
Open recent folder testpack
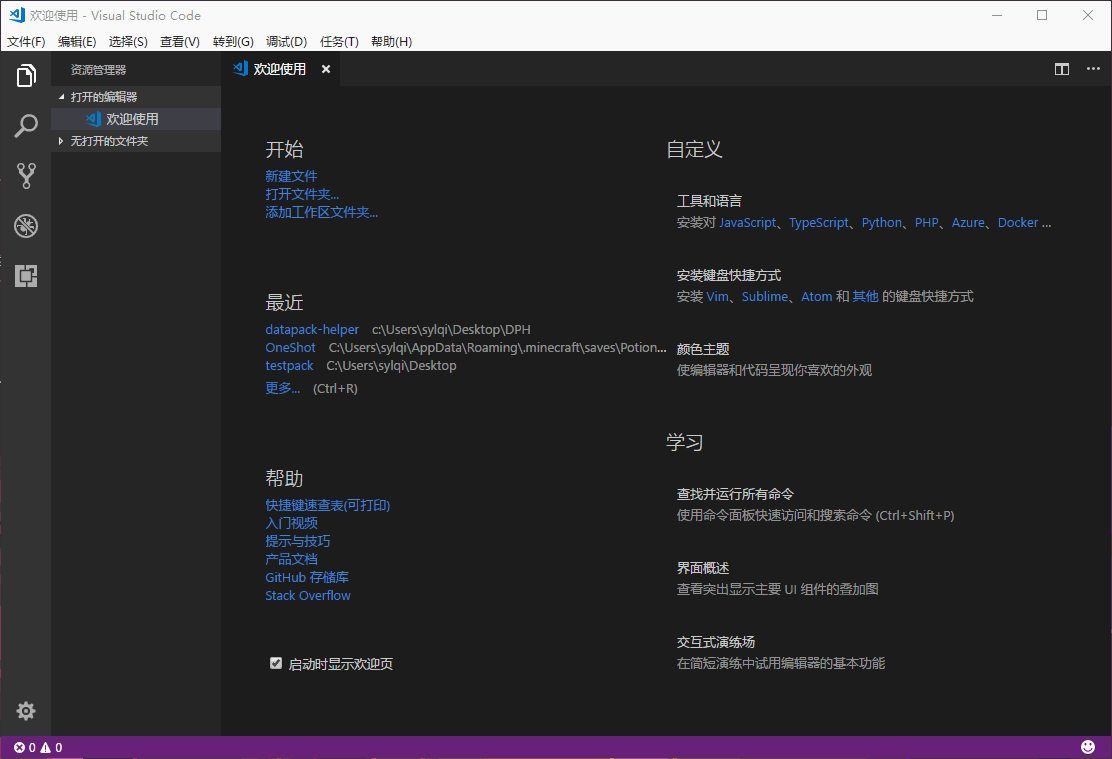click(x=289, y=365)
